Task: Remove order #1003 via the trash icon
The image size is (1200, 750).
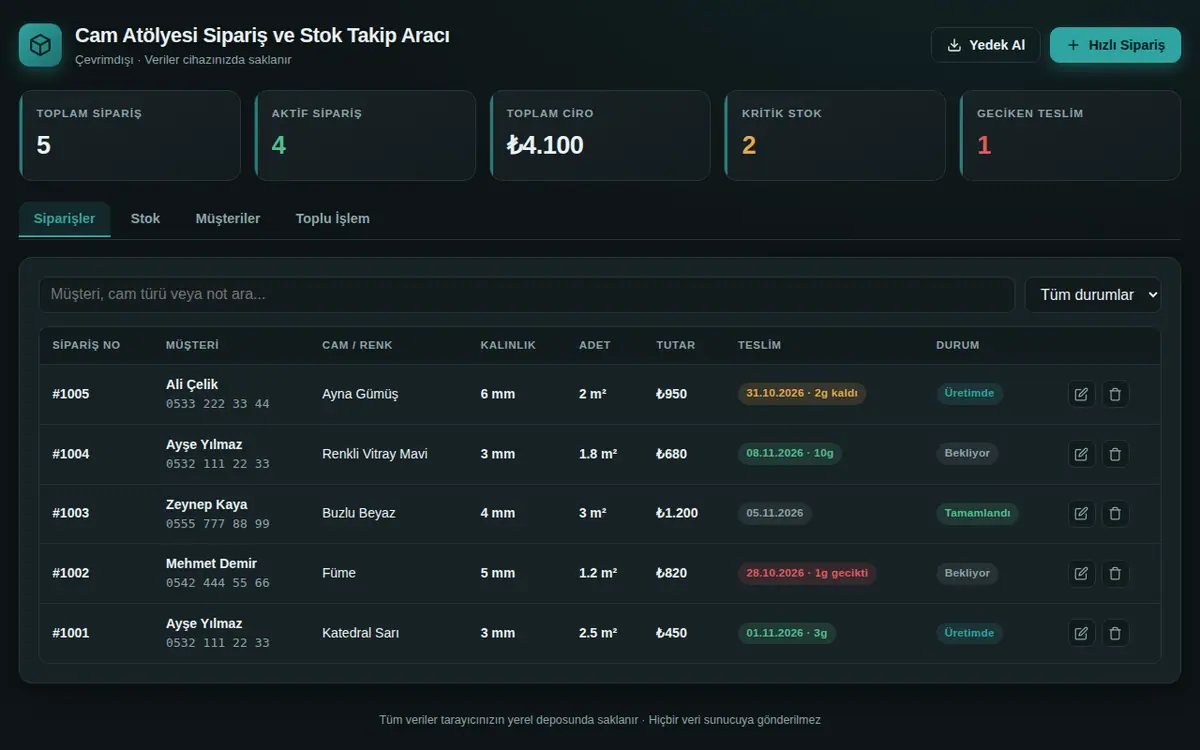Action: [x=1116, y=514]
